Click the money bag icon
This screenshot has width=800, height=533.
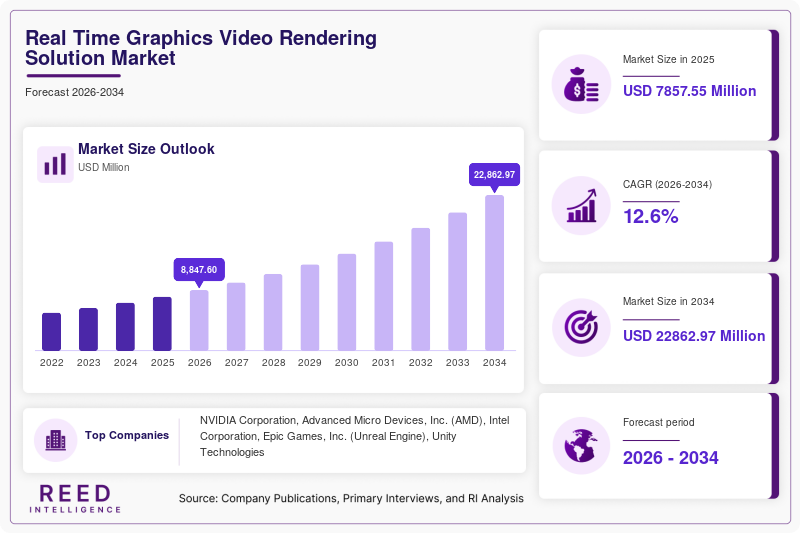(x=581, y=84)
